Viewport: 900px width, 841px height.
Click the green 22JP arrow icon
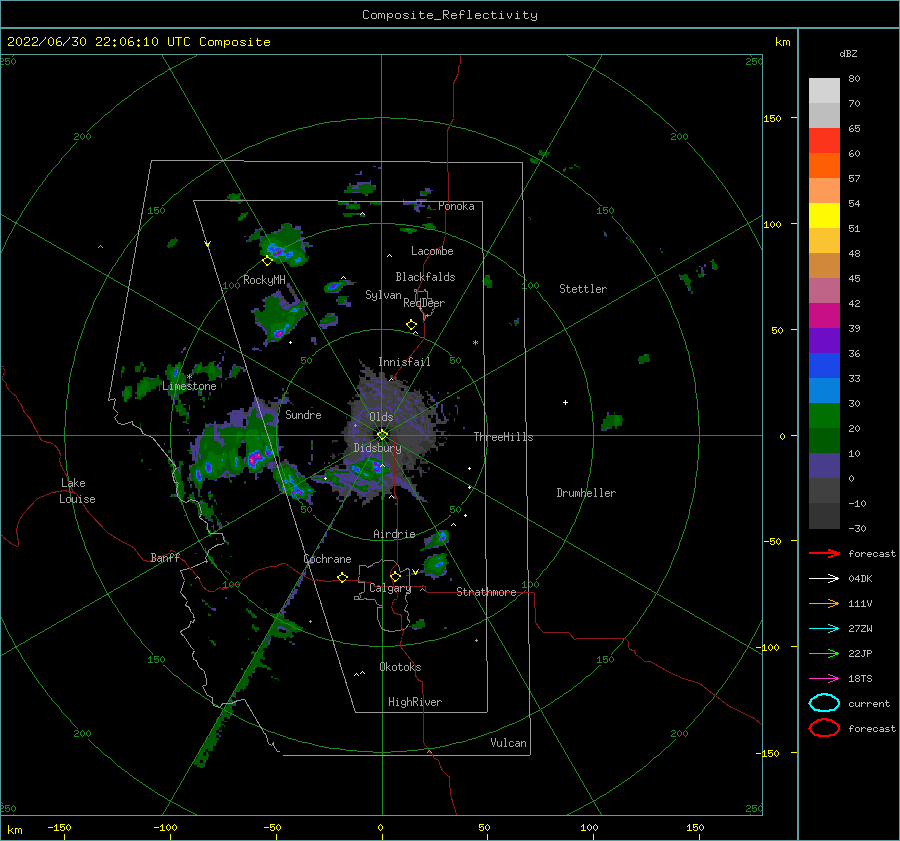(x=824, y=653)
